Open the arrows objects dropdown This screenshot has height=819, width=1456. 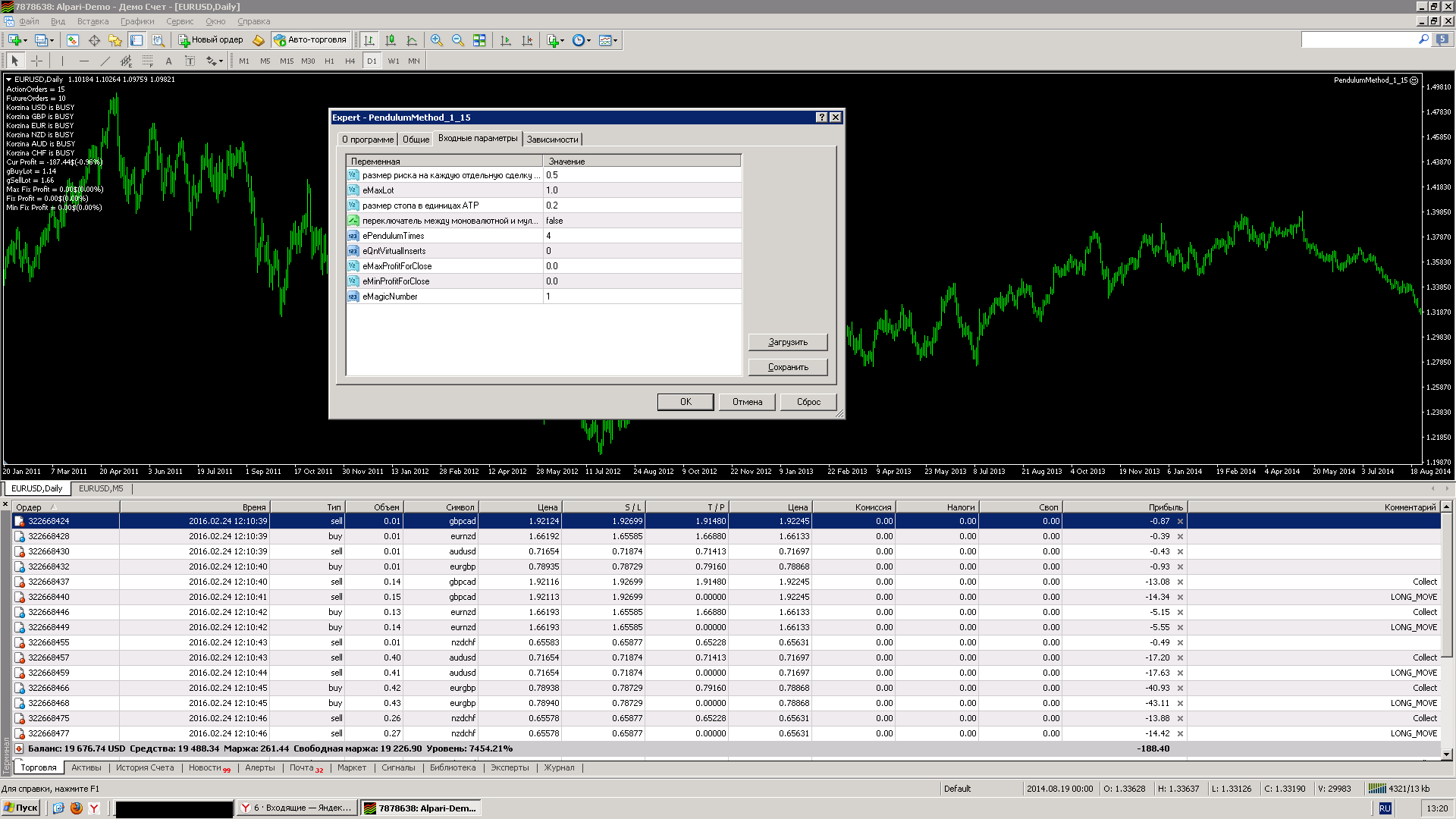[x=215, y=61]
